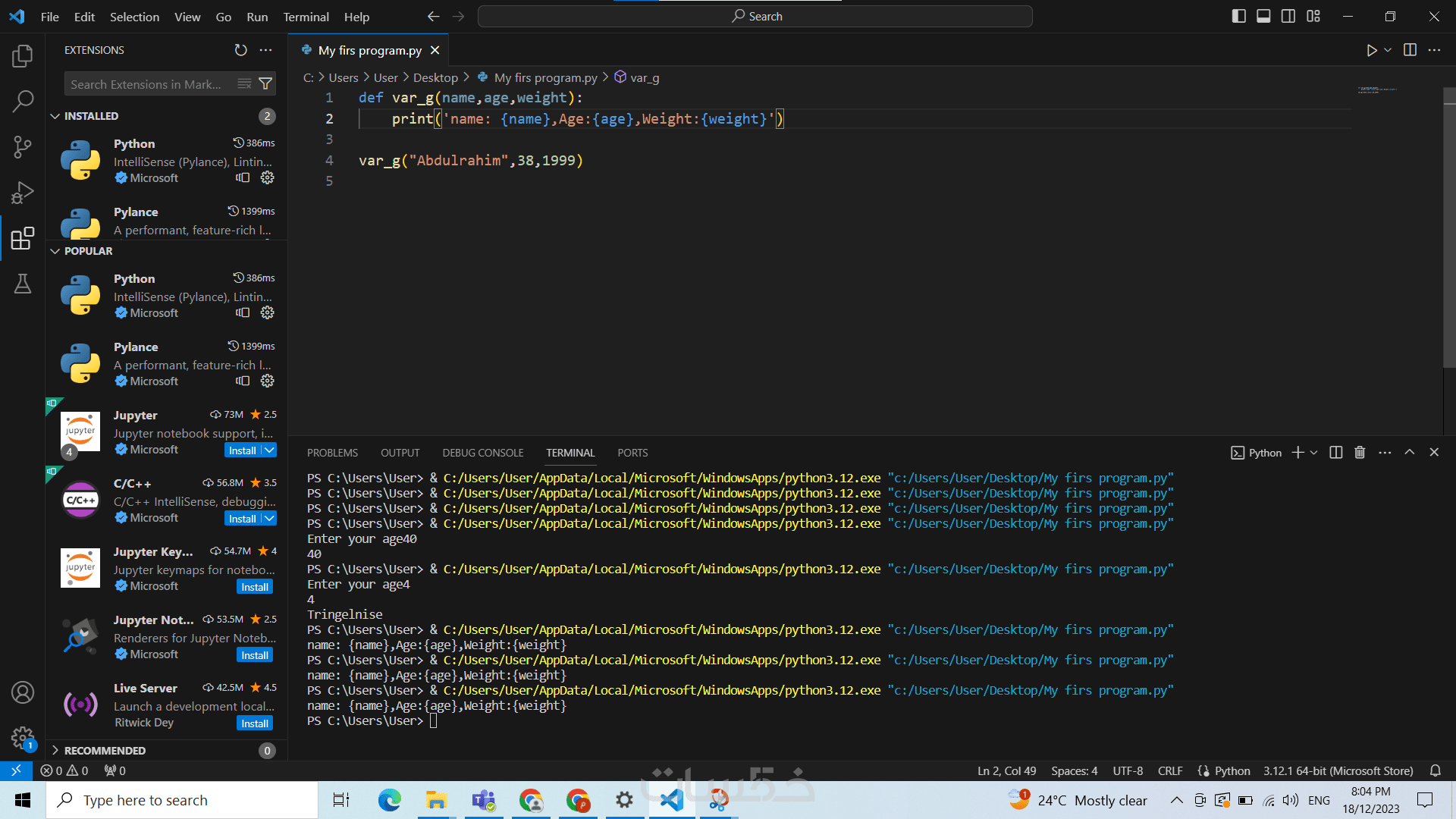Toggle primary side bar visibility
1456x819 pixels.
coord(1239,16)
